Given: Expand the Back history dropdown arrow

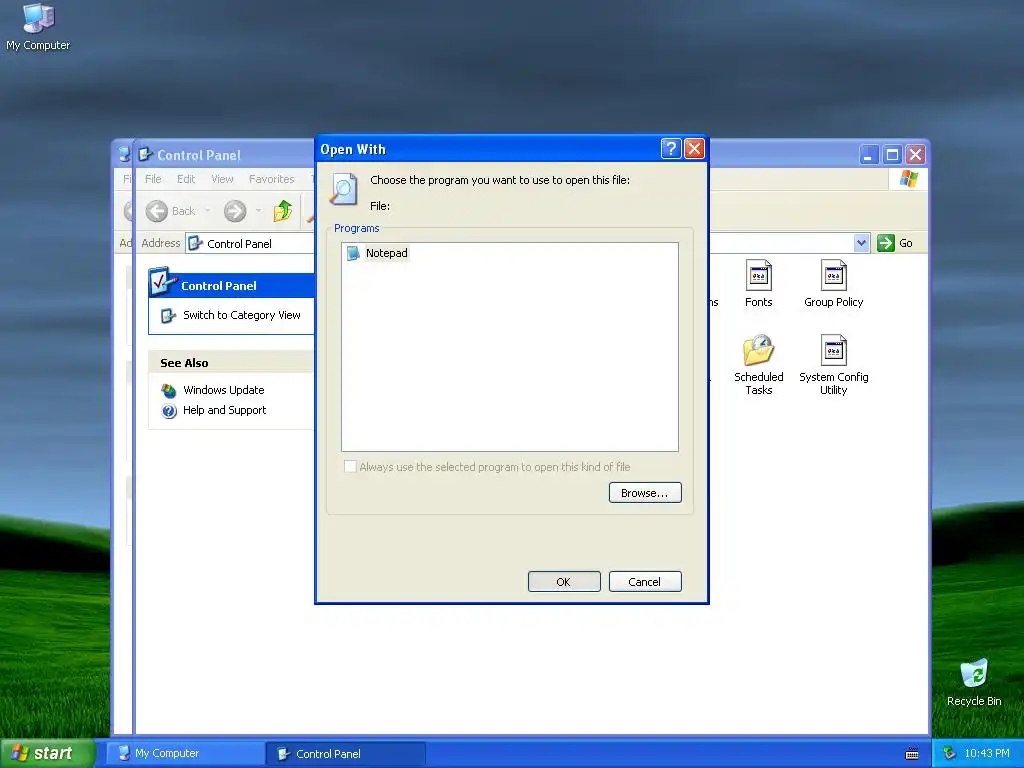Looking at the screenshot, I should tap(208, 211).
